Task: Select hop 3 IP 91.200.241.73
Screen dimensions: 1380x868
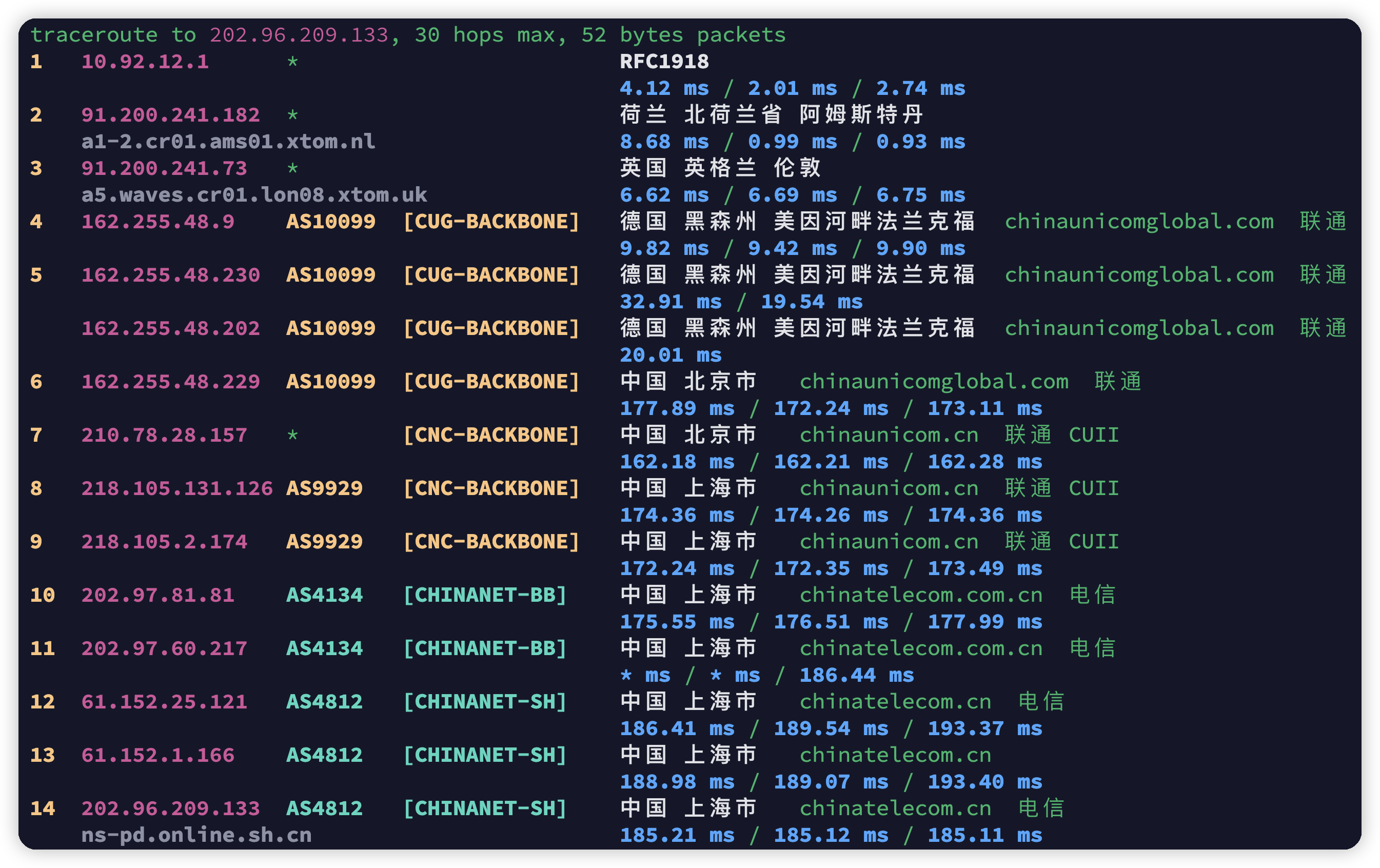Action: tap(165, 168)
